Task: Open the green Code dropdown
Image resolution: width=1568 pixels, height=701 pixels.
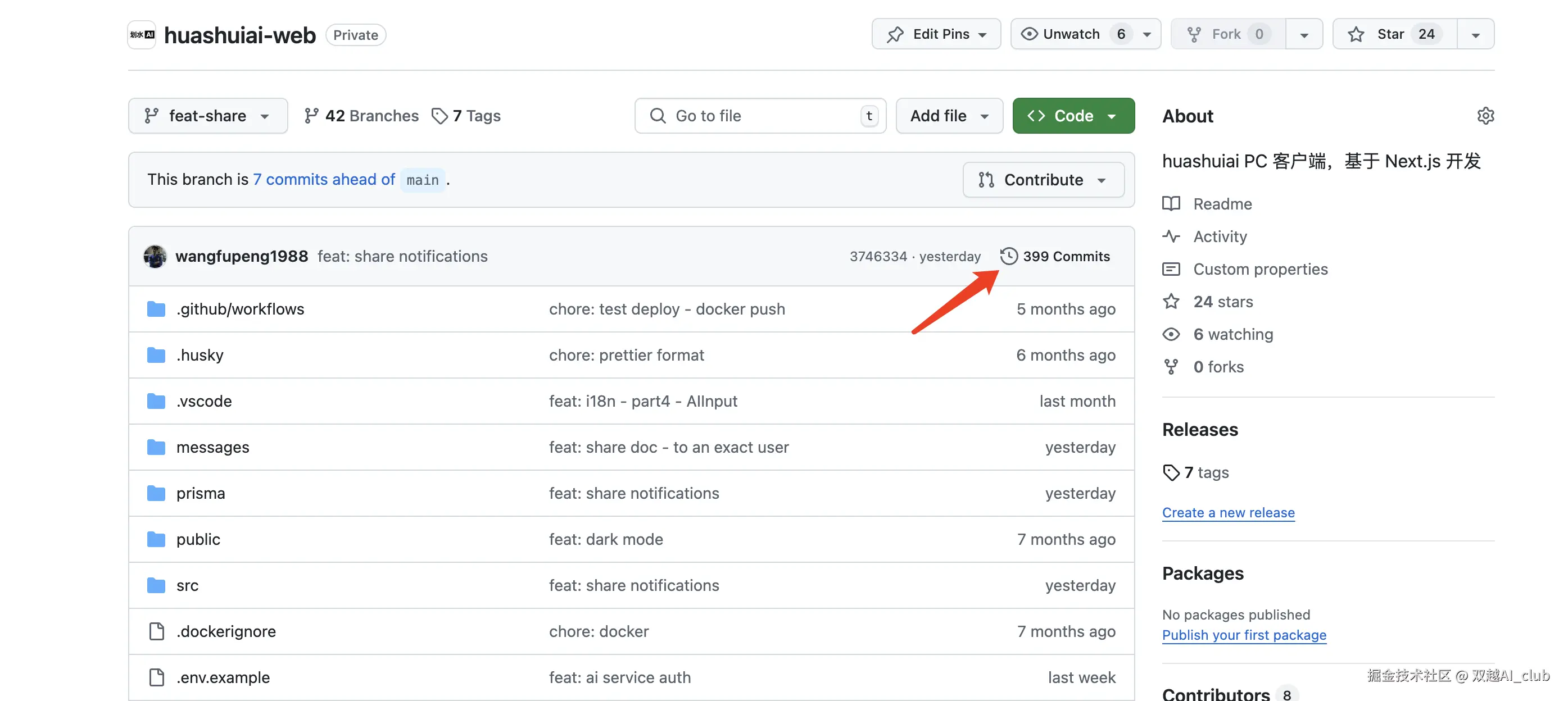Action: point(1073,116)
